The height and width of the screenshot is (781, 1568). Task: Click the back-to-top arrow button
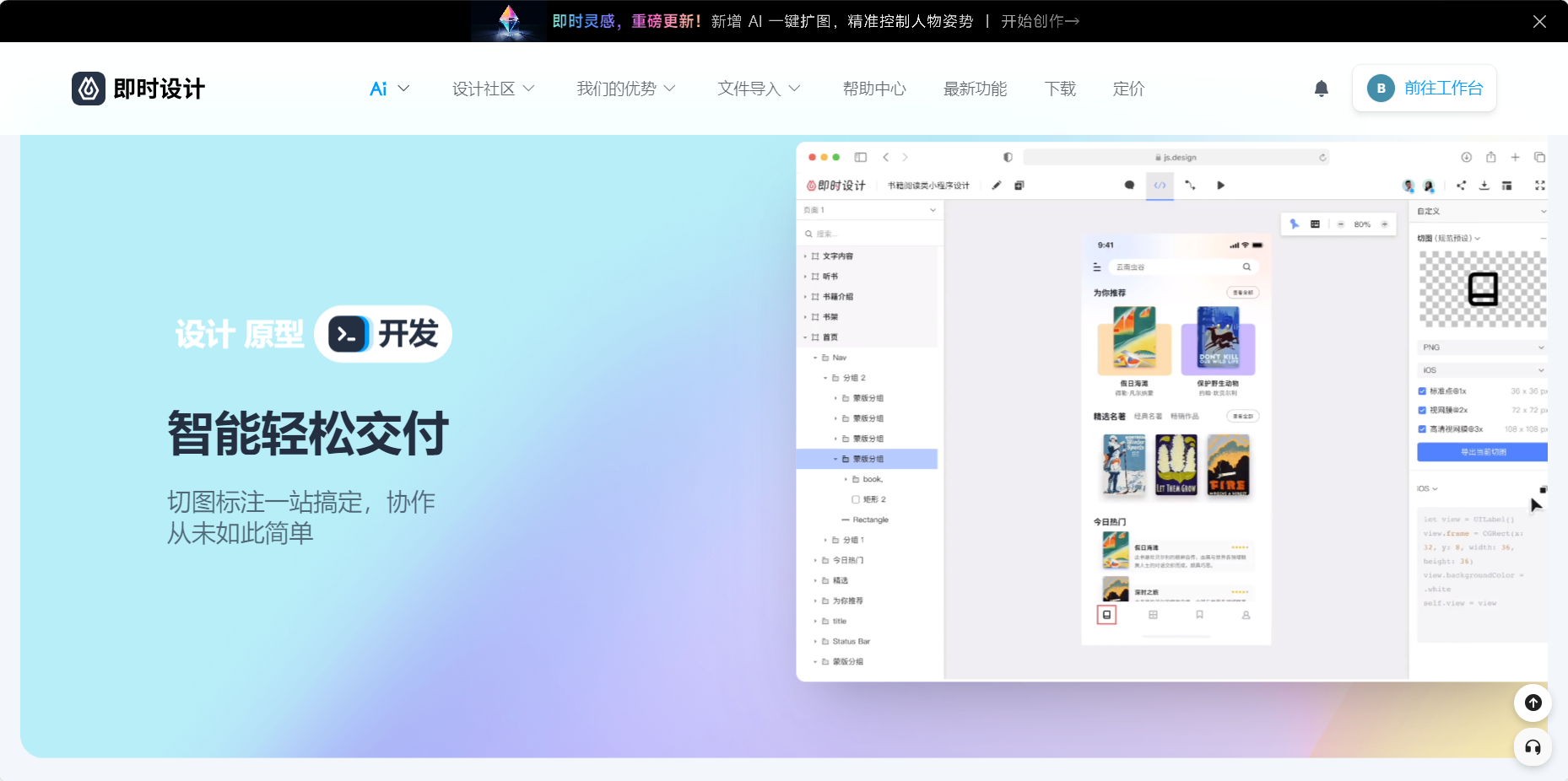tap(1533, 703)
